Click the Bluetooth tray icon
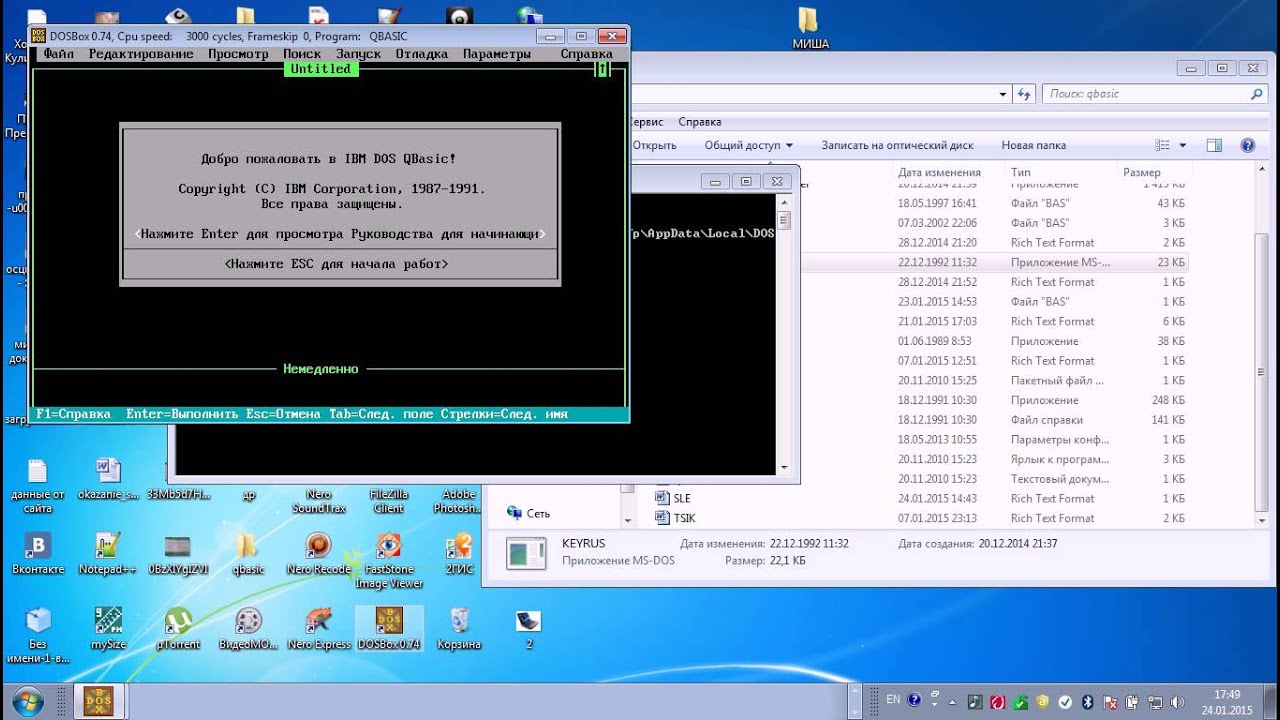Viewport: 1280px width, 720px height. click(x=1089, y=702)
